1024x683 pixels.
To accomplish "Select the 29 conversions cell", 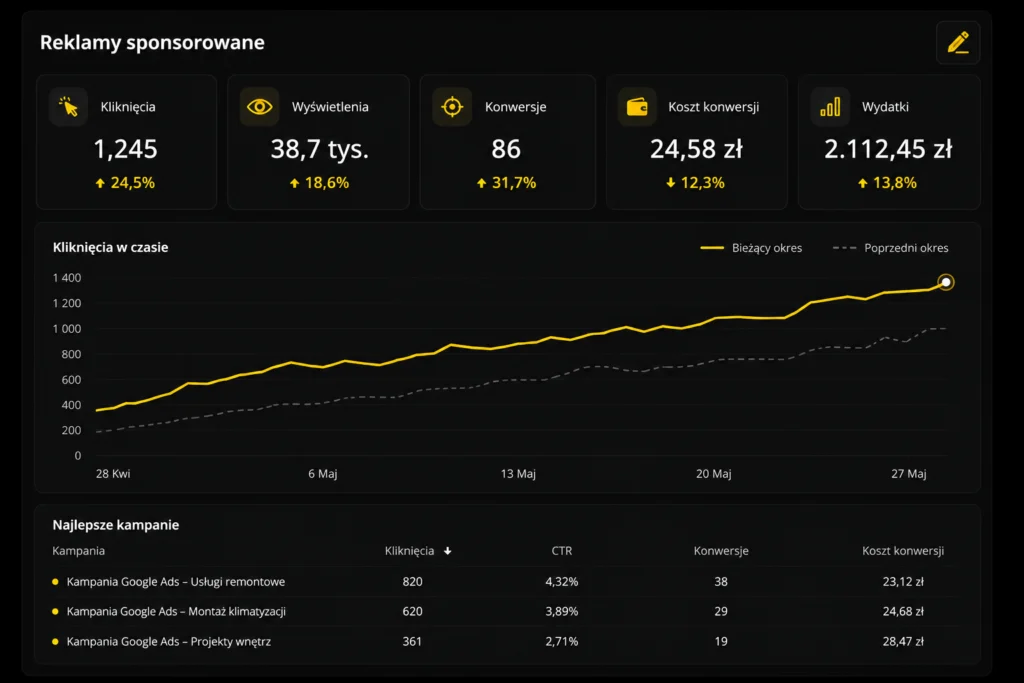I will coord(721,612).
